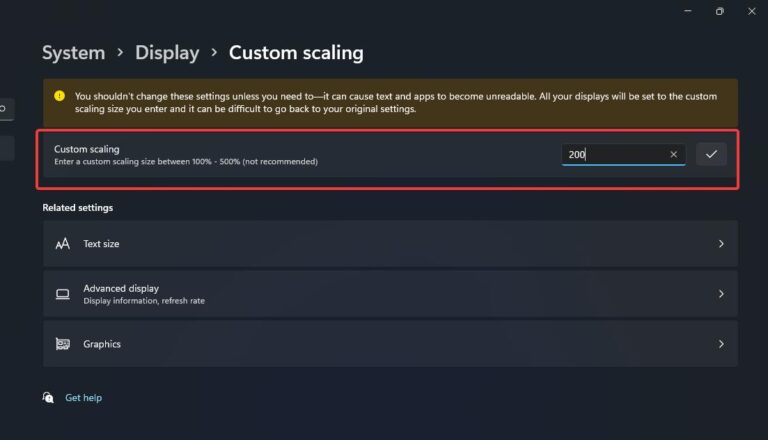Screen dimensions: 768x440
Task: Click the checkmark to apply custom scaling
Action: click(x=711, y=154)
